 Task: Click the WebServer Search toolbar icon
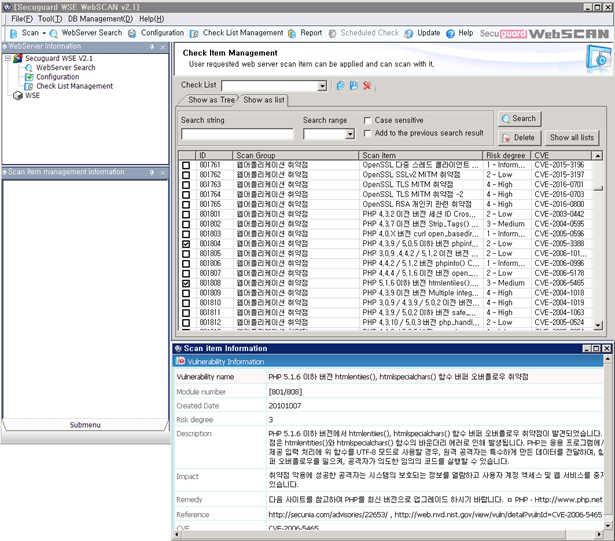(x=54, y=34)
